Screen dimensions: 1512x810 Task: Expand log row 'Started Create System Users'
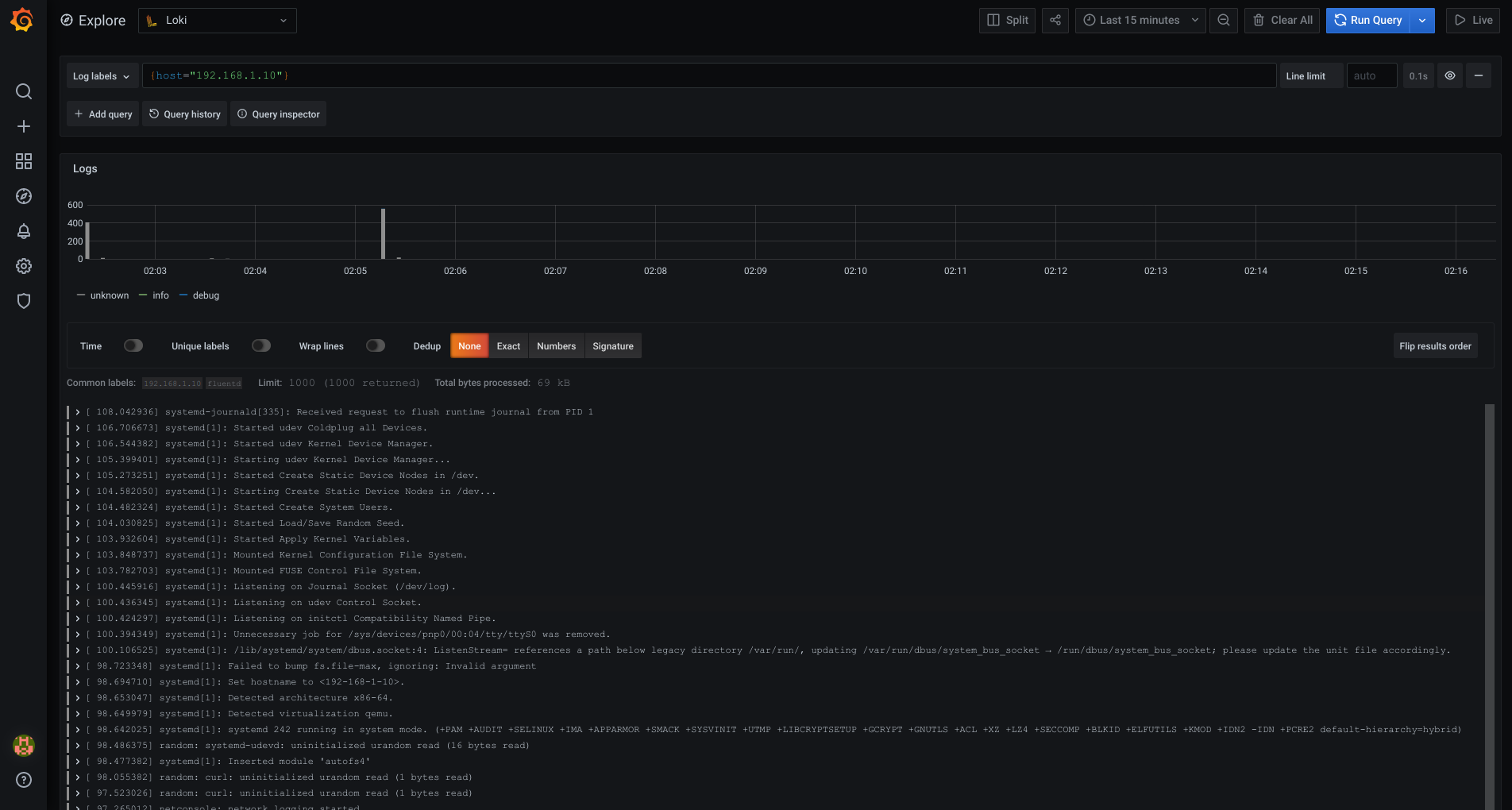coord(77,507)
